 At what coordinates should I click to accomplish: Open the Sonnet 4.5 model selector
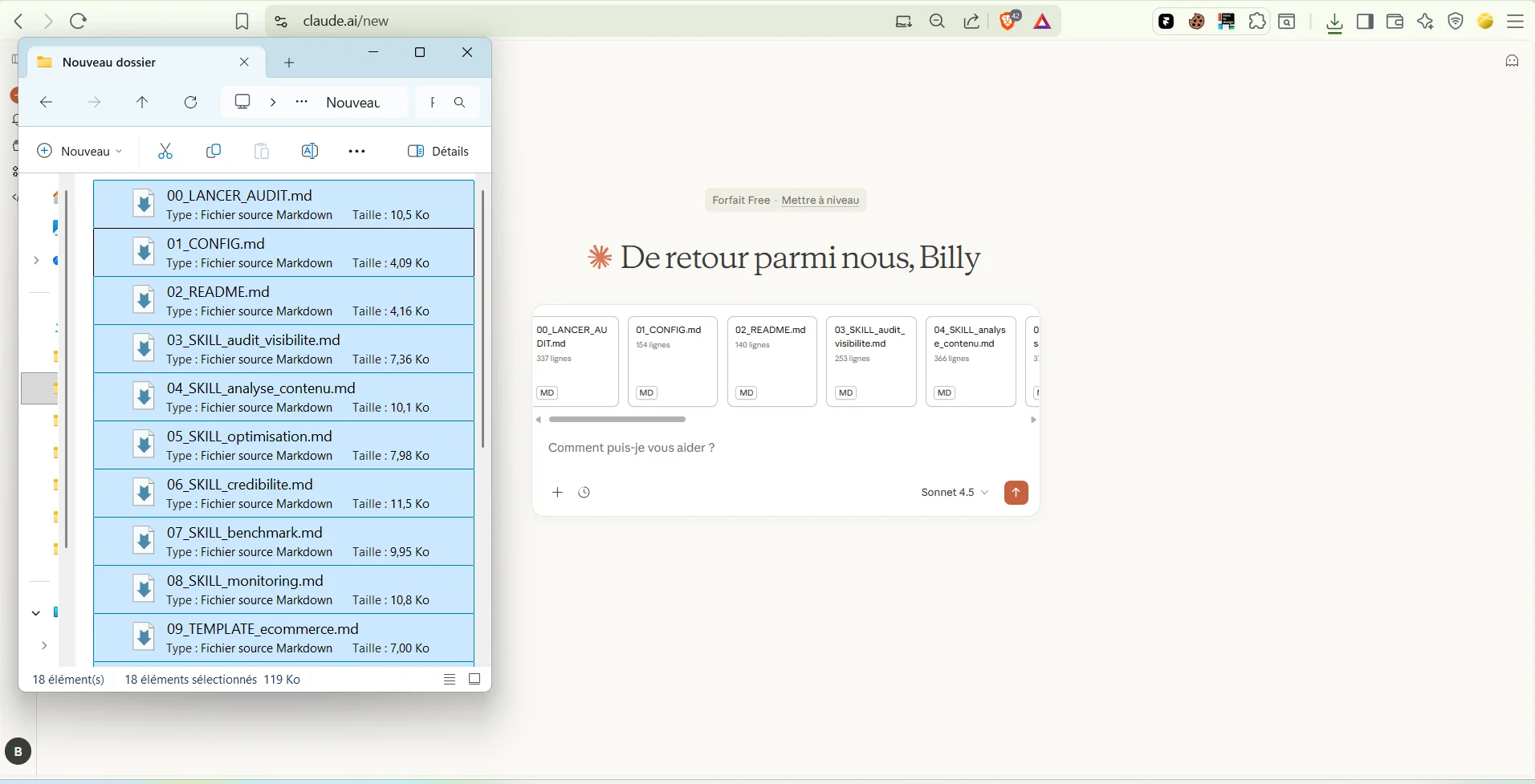pos(955,493)
